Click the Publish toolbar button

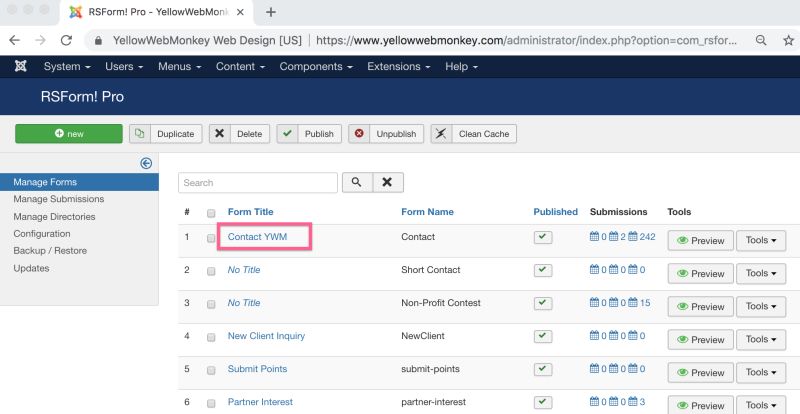309,134
